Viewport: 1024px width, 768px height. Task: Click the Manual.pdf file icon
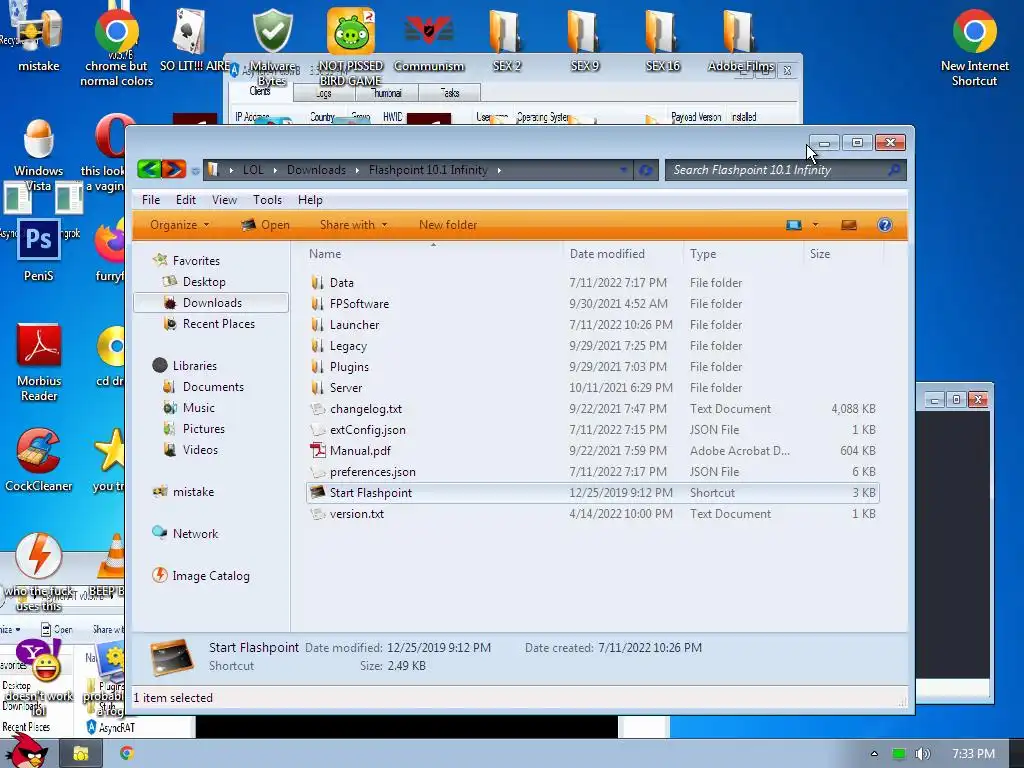point(317,451)
